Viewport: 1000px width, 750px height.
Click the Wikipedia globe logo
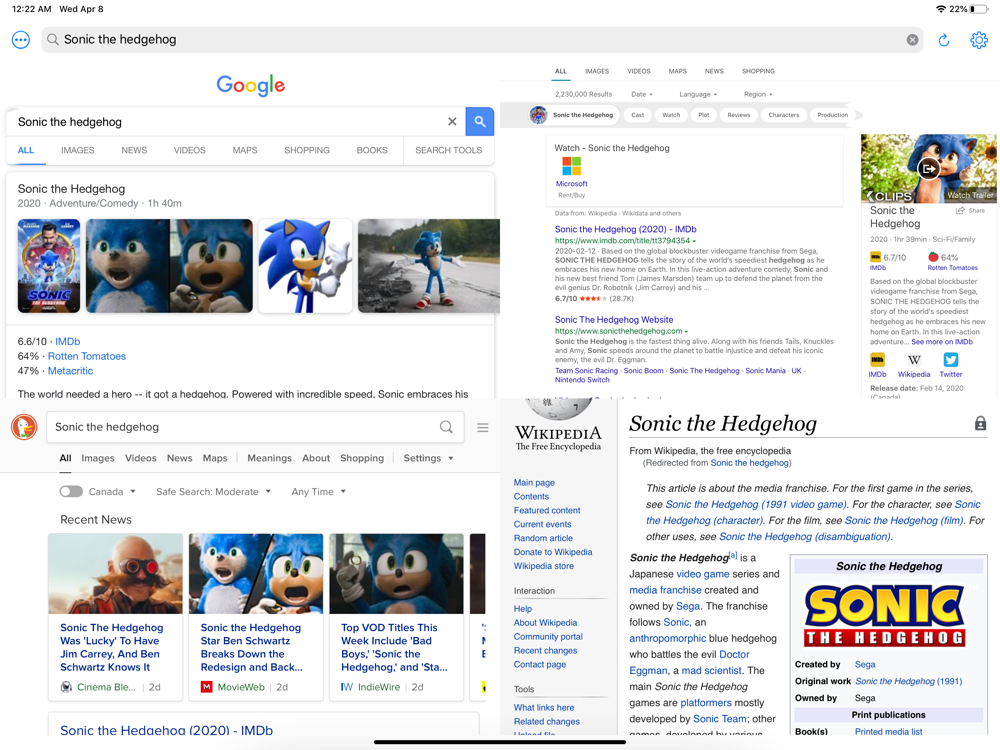point(559,408)
